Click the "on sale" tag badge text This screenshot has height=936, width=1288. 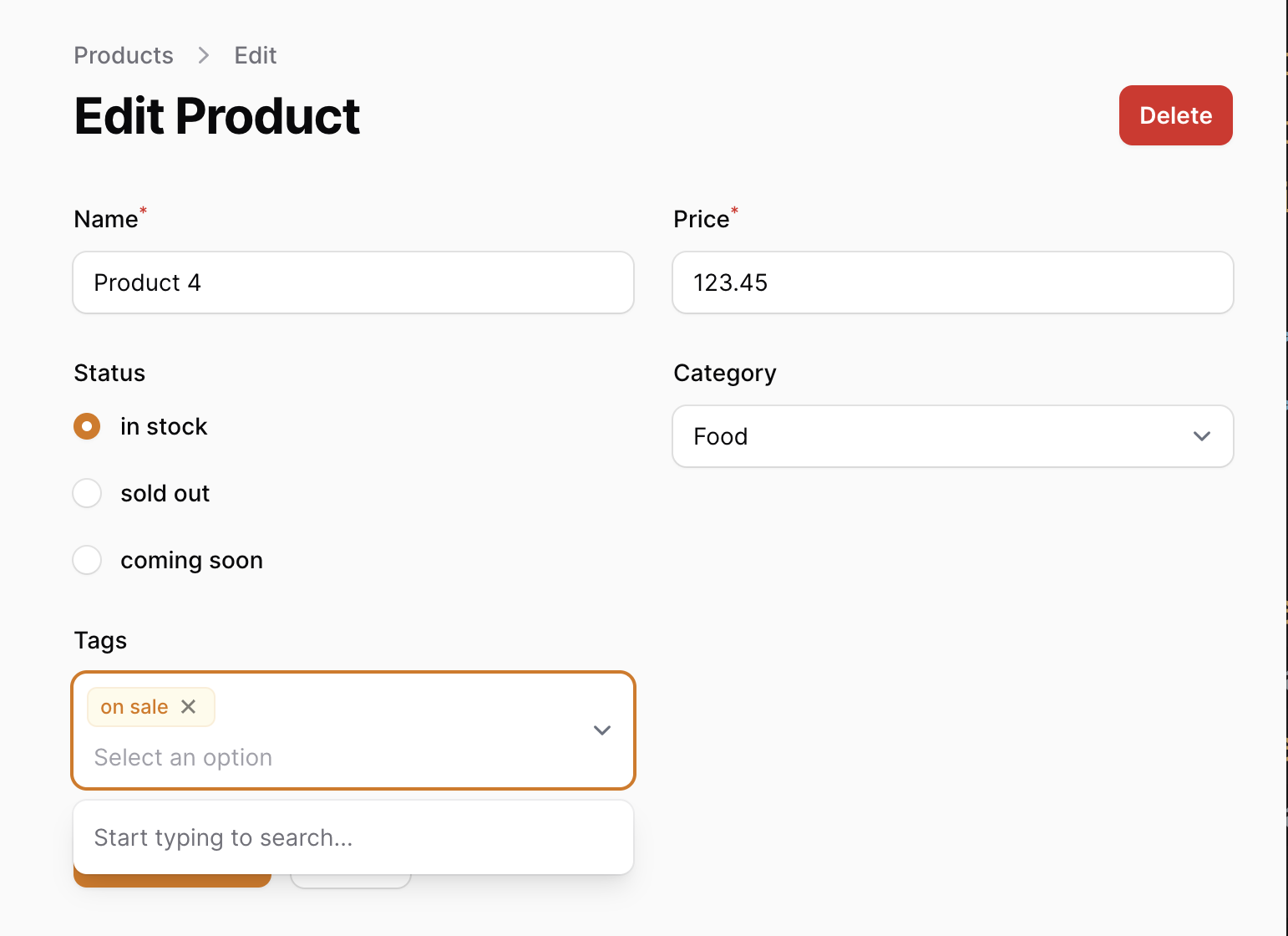[x=134, y=707]
